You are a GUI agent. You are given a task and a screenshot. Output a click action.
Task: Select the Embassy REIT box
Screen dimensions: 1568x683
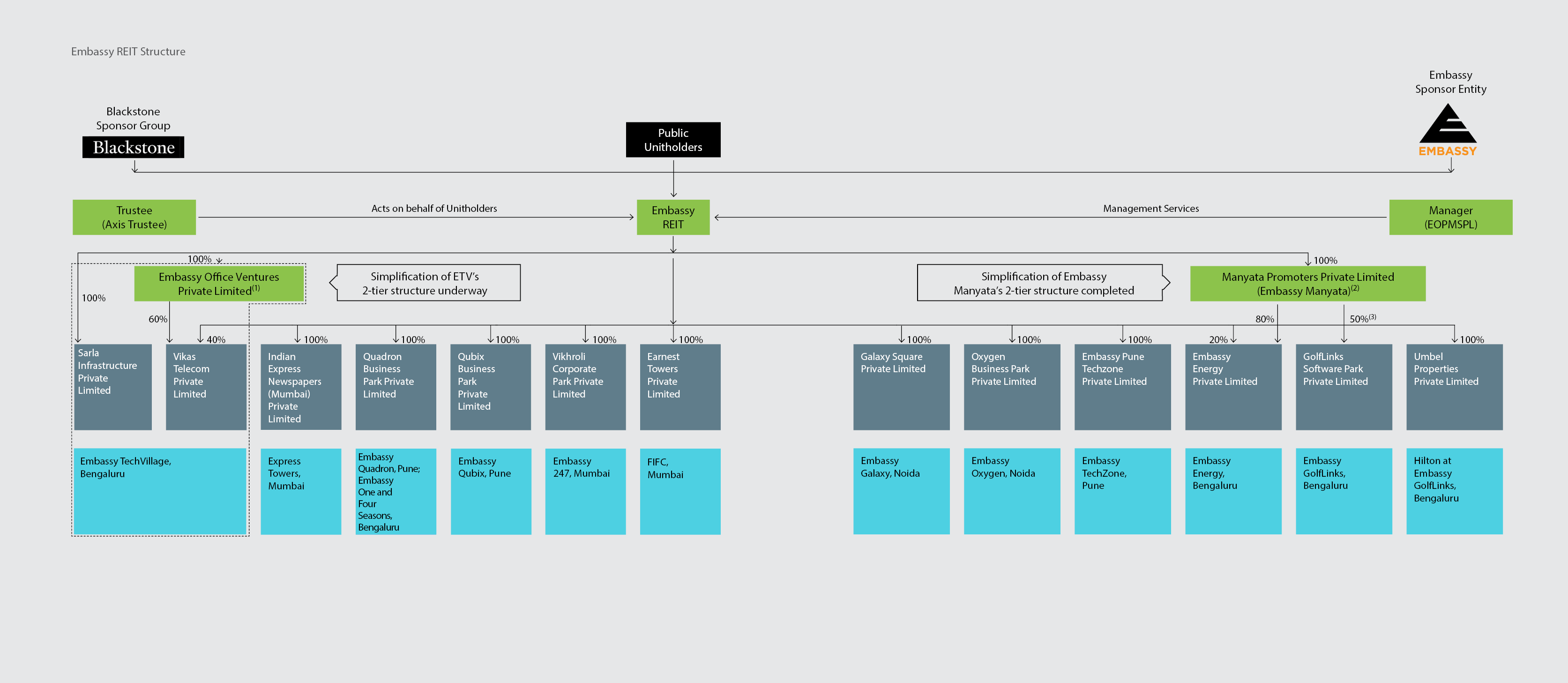673,218
